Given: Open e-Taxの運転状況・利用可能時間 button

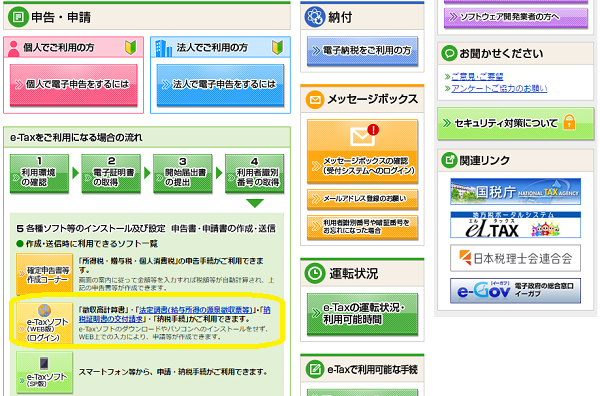Looking at the screenshot, I should click(x=362, y=314).
